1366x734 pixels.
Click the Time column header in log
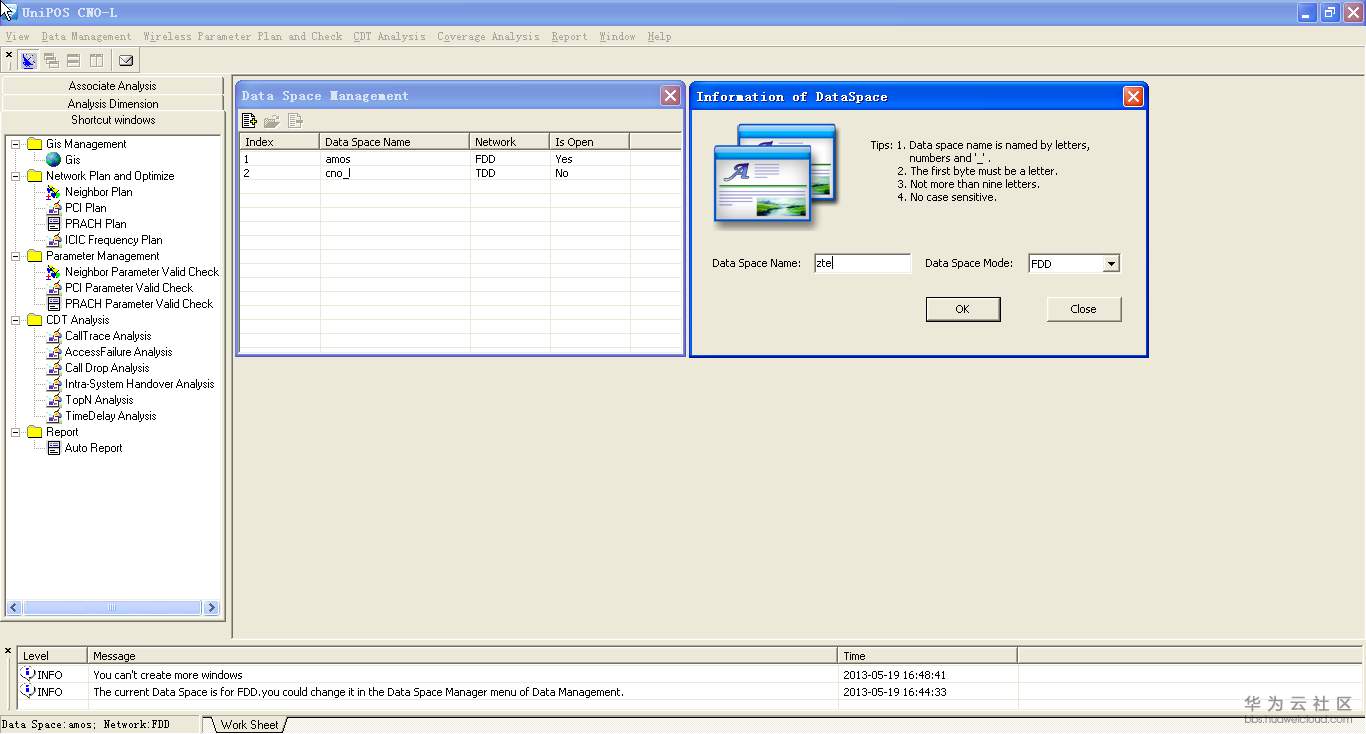(927, 656)
